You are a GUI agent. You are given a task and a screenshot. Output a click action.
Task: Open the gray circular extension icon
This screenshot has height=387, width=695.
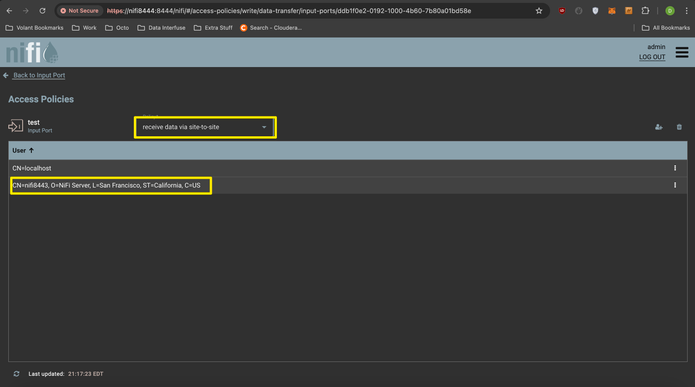coord(578,11)
